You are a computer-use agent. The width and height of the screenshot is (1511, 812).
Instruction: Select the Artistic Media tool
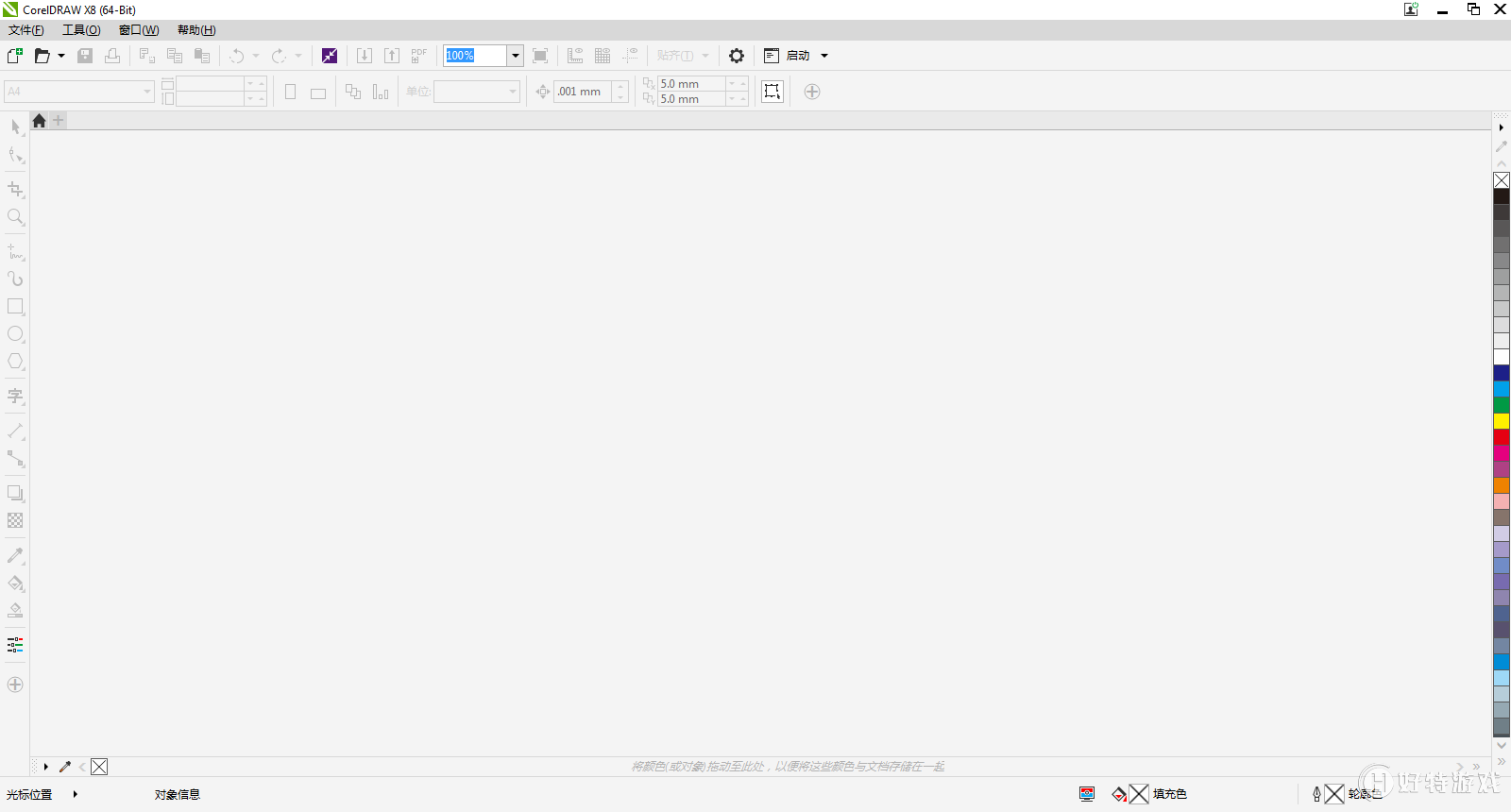point(15,279)
